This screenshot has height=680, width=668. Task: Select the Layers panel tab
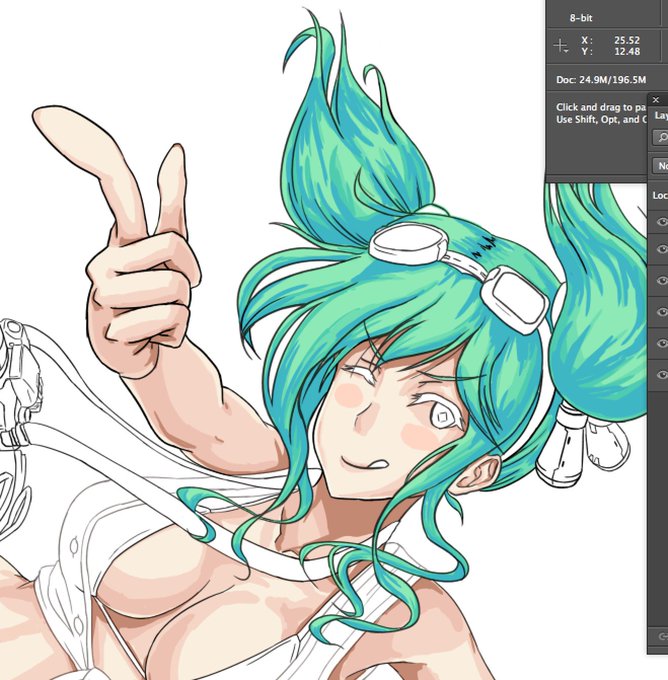coord(661,115)
